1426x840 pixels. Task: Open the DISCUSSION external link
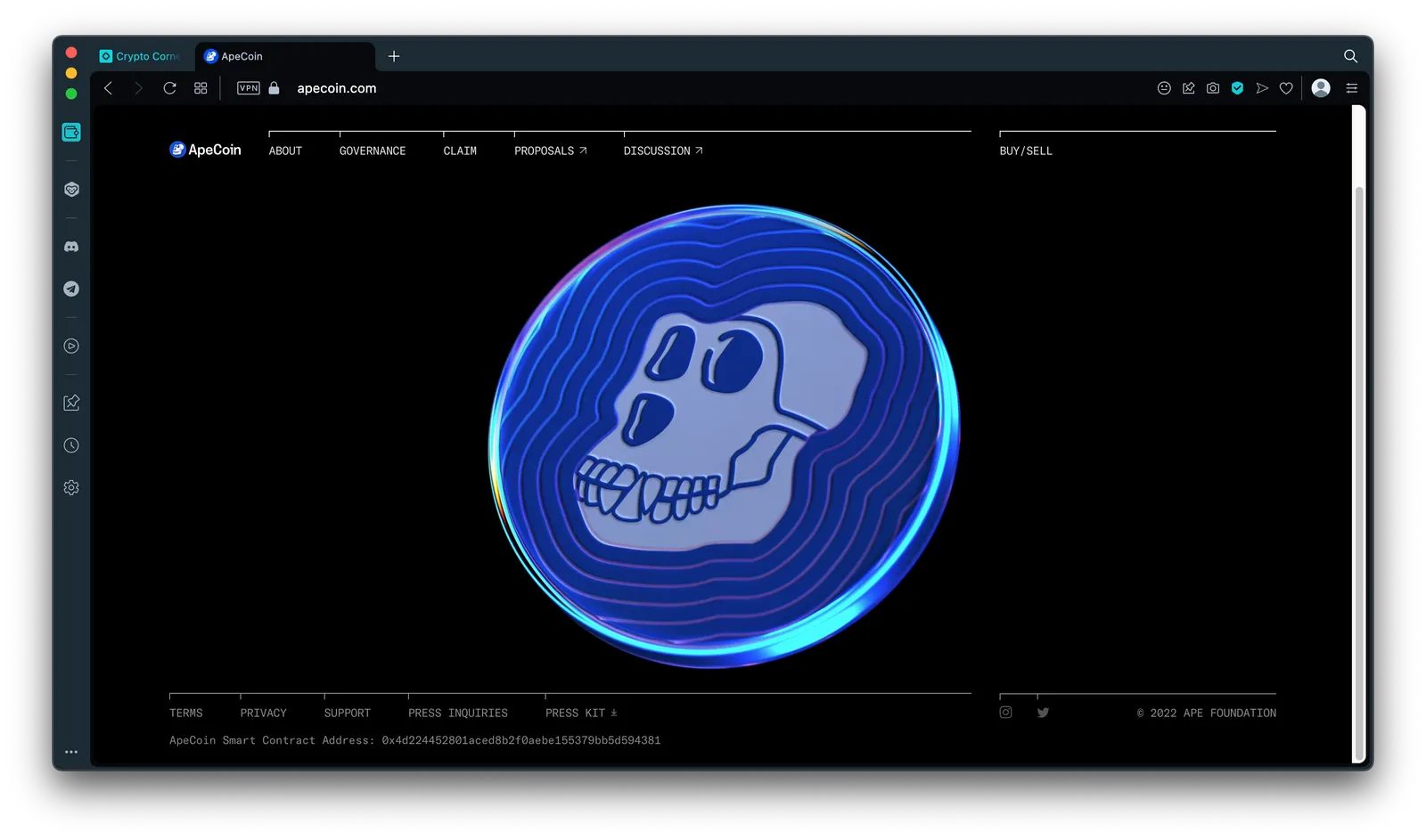(663, 151)
